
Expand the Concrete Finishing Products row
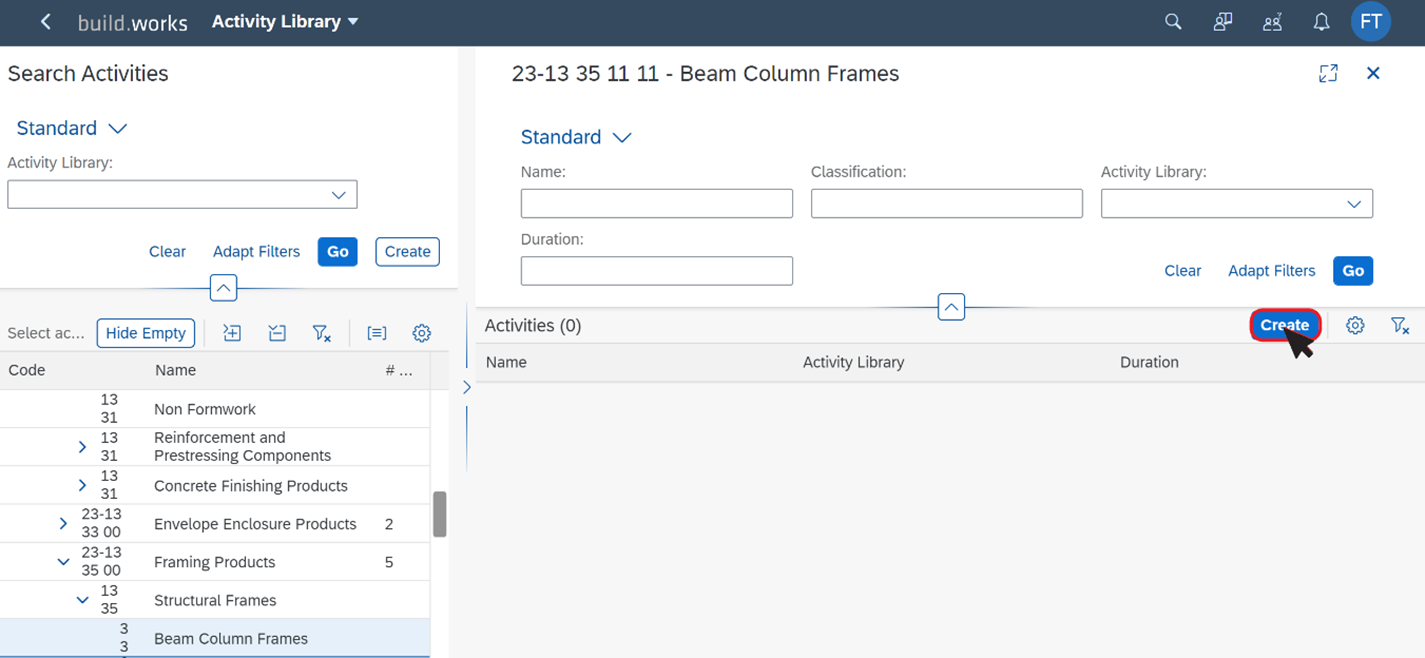click(x=82, y=485)
